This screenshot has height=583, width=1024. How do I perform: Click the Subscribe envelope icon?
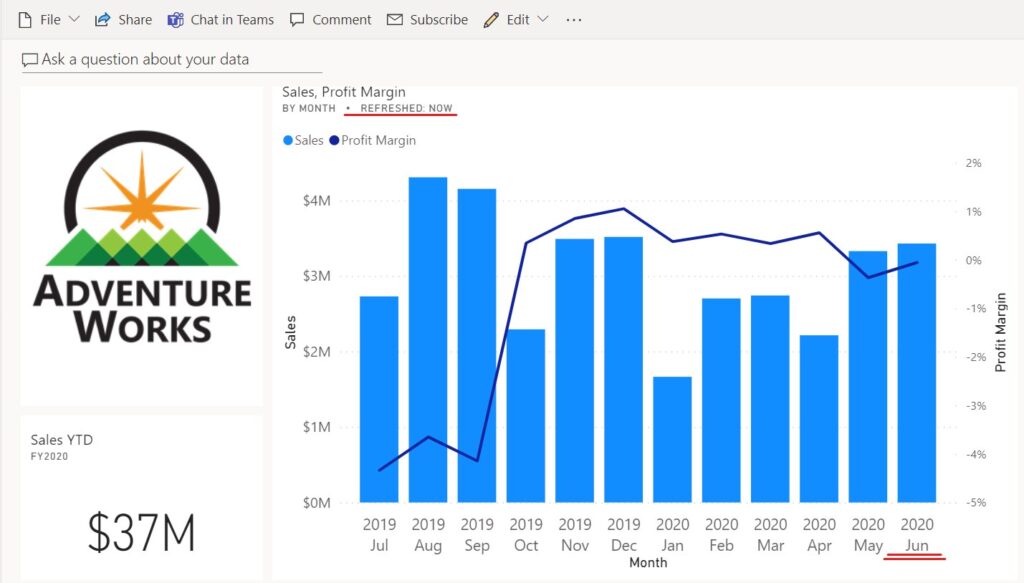pos(394,18)
